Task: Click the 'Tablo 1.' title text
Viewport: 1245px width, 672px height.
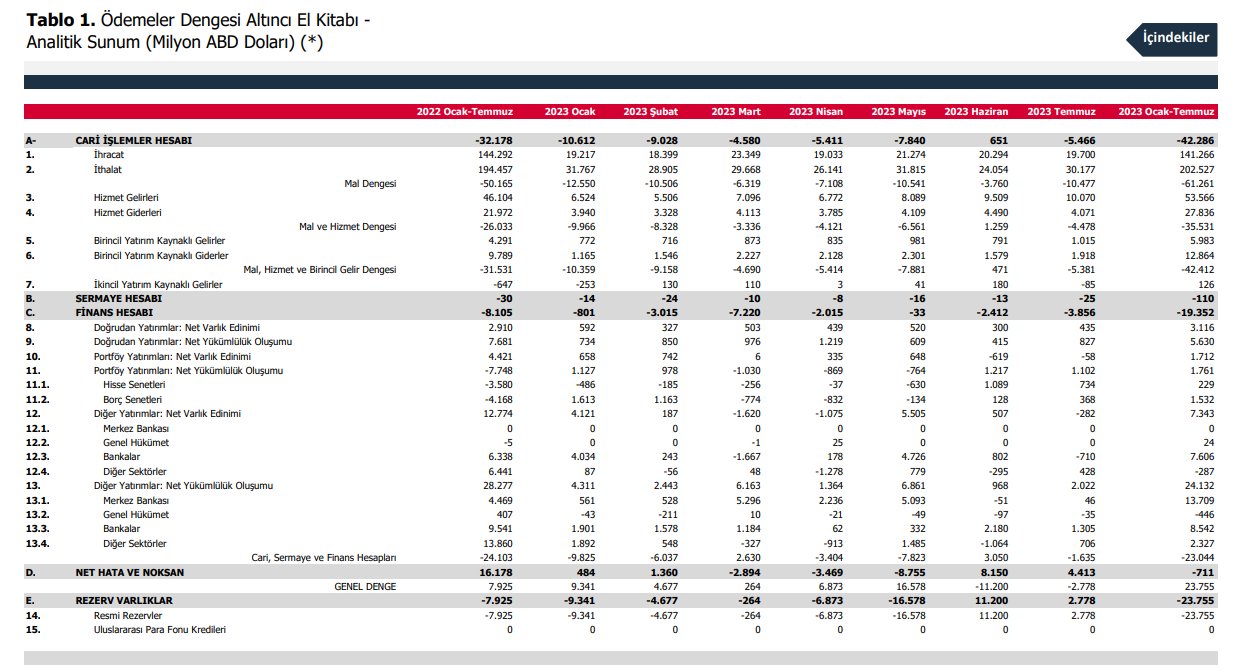Action: click(60, 22)
